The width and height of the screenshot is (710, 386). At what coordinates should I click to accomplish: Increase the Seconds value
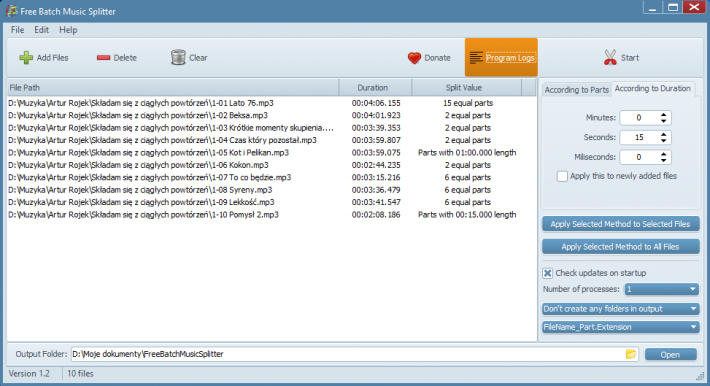pos(663,134)
